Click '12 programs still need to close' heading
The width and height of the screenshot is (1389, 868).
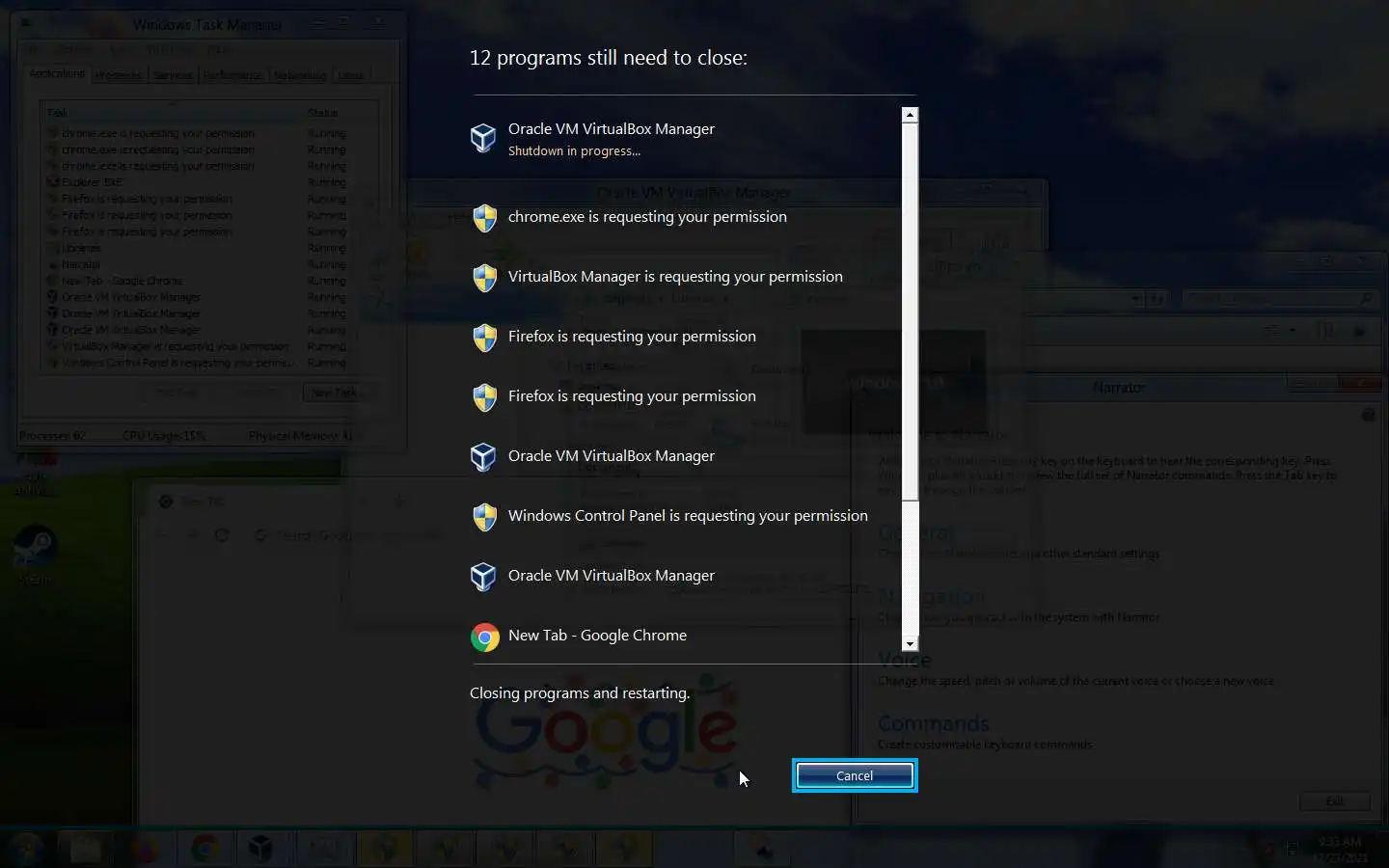click(x=608, y=58)
